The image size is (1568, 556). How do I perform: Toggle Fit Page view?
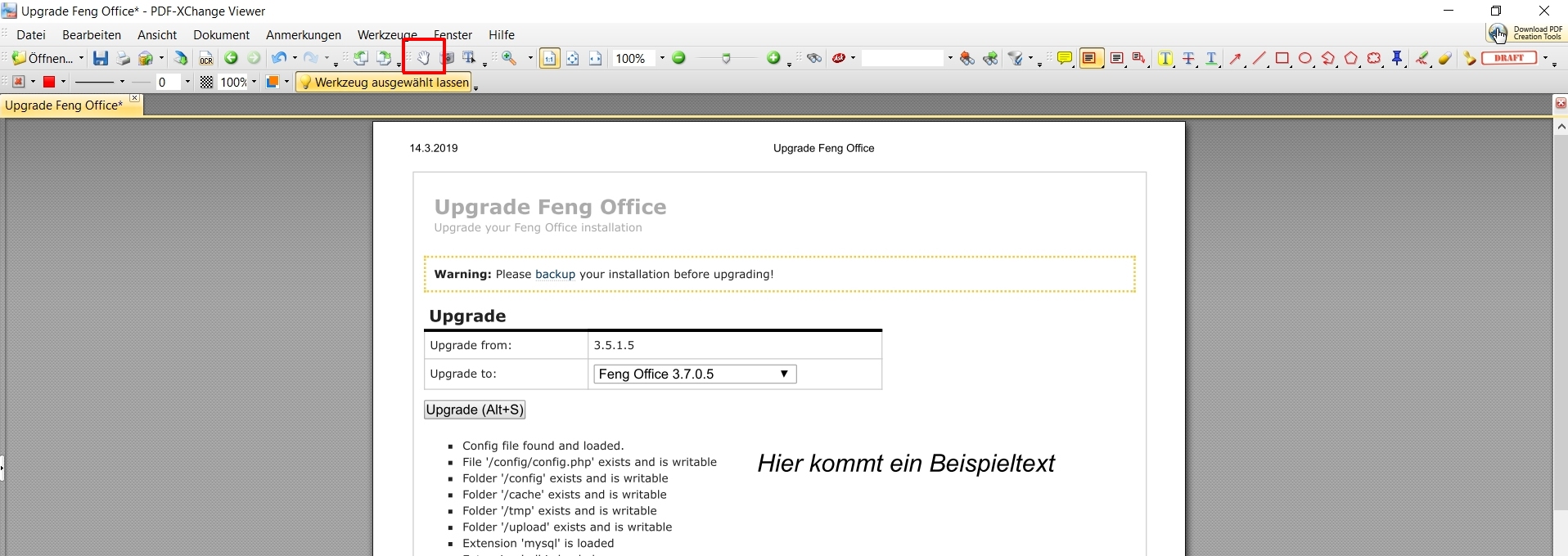pos(573,58)
